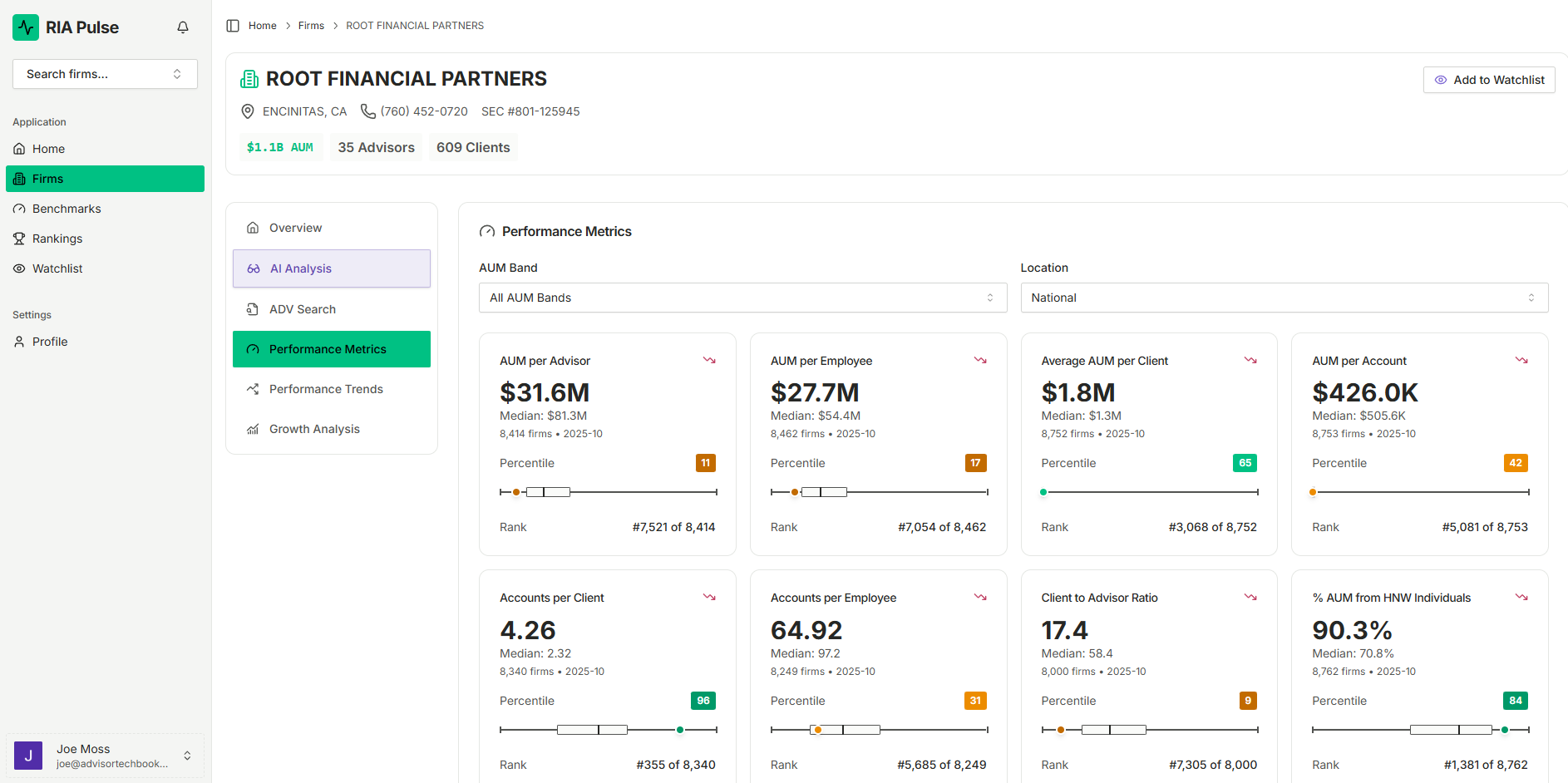The image size is (1568, 783).
Task: Open Watchlist page from sidebar
Action: pyautogui.click(x=105, y=268)
